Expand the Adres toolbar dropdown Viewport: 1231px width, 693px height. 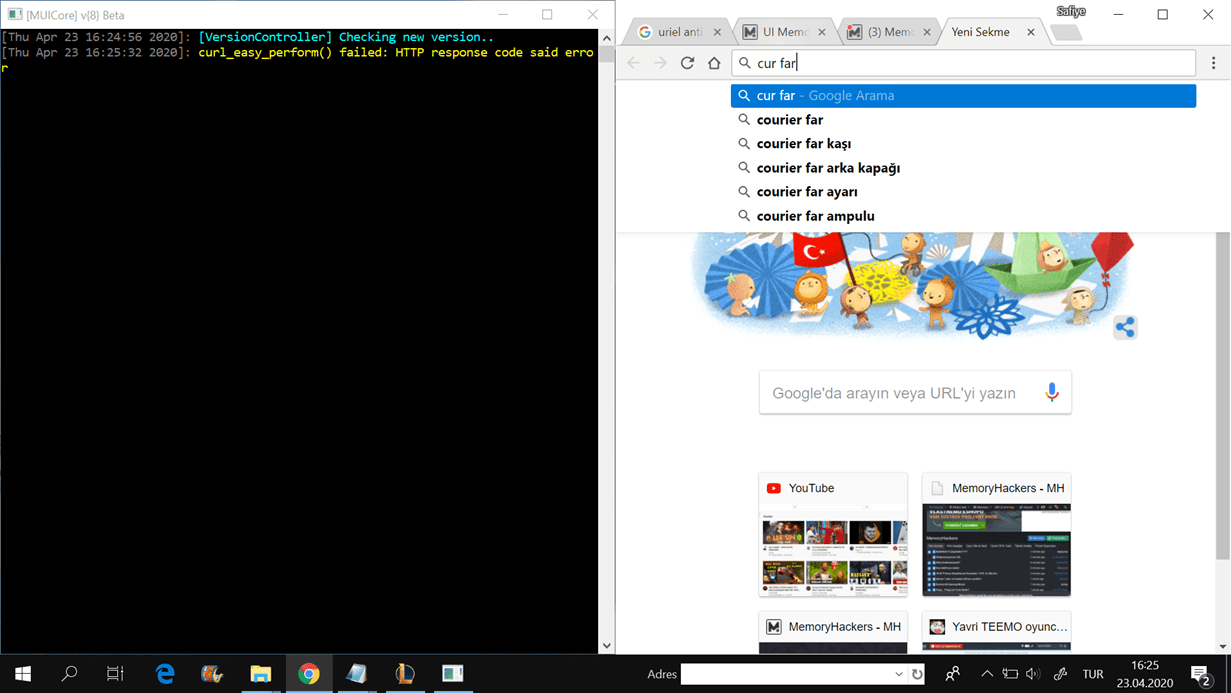point(898,674)
